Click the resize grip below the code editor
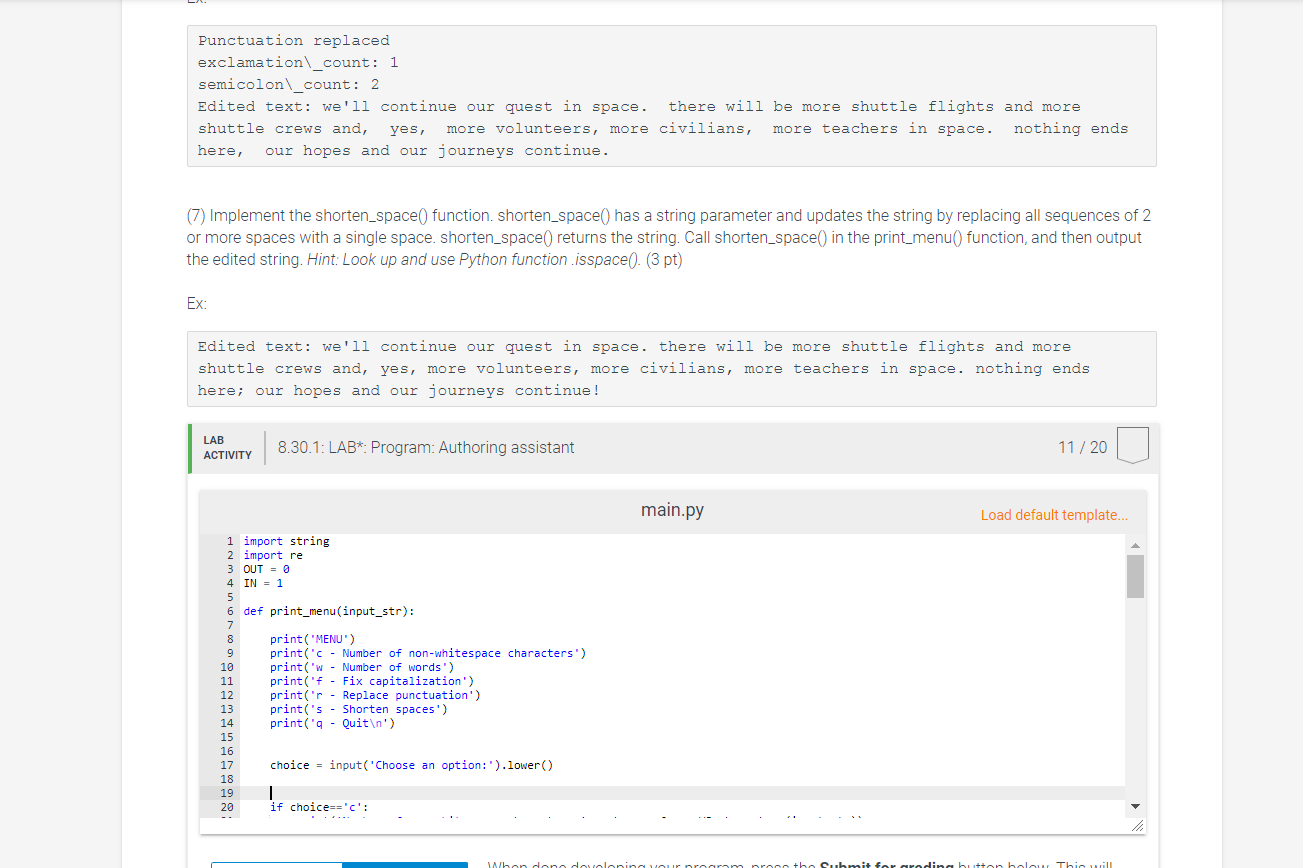Viewport: 1303px width, 868px height. point(1138,825)
